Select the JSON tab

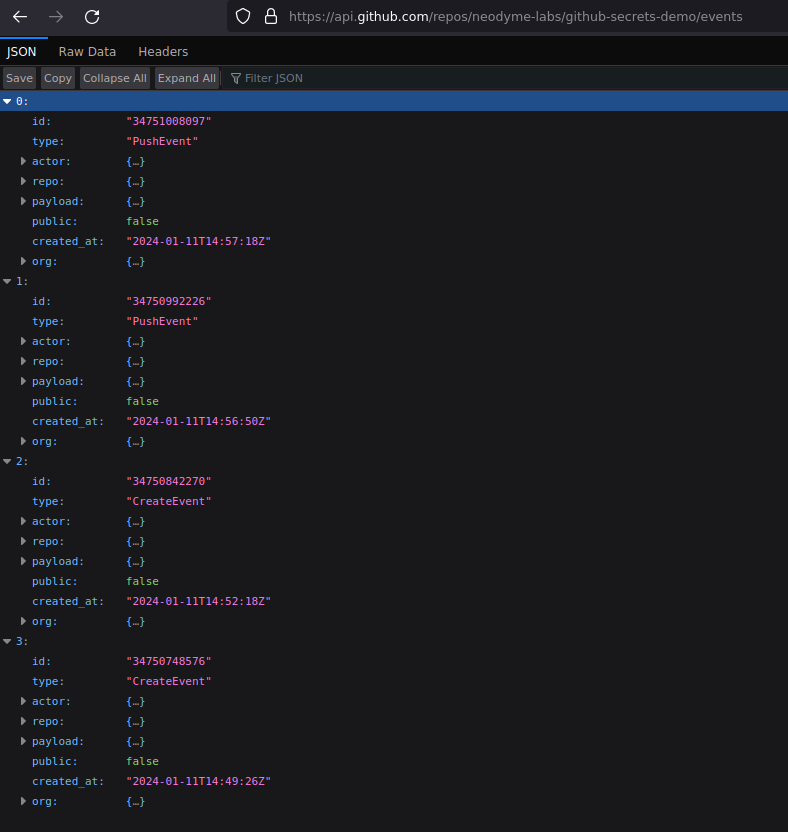pyautogui.click(x=22, y=51)
